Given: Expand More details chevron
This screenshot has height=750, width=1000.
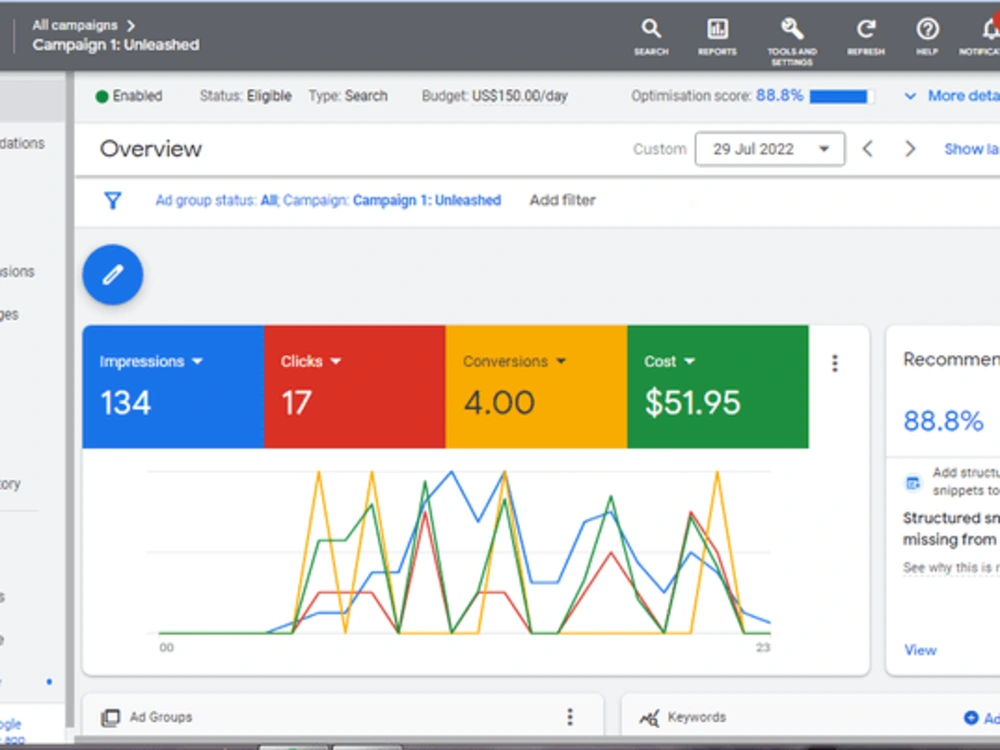Looking at the screenshot, I should tap(911, 96).
